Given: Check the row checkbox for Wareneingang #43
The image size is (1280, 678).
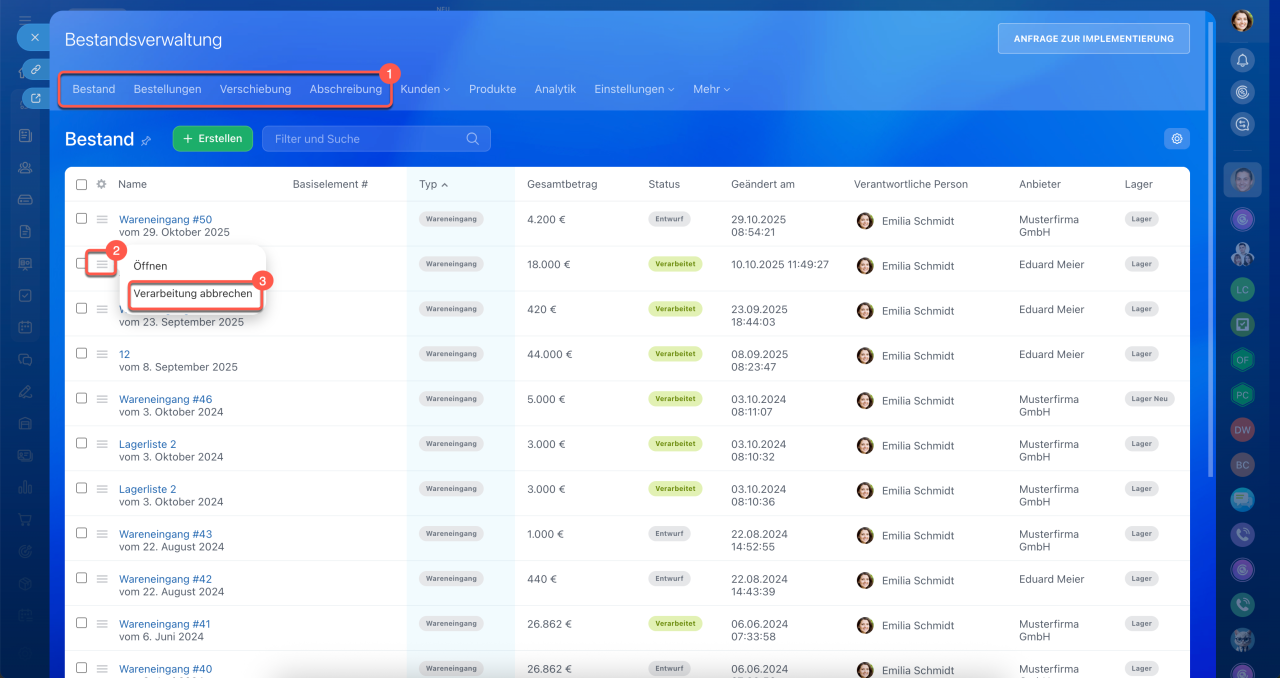Looking at the screenshot, I should click(82, 533).
